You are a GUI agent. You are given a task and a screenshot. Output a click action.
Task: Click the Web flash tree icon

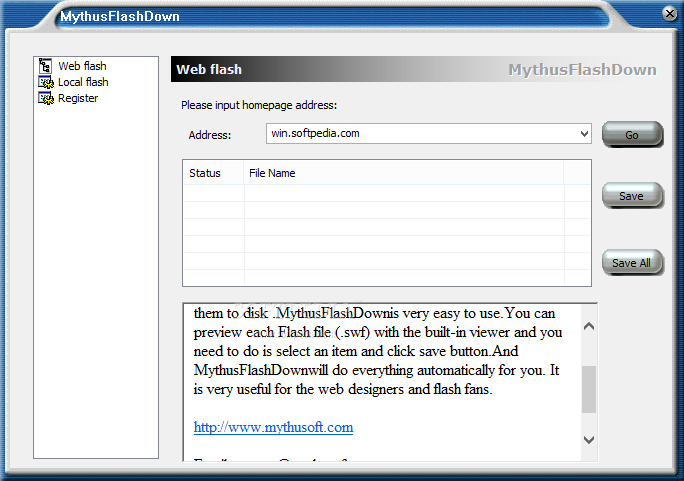coord(45,66)
